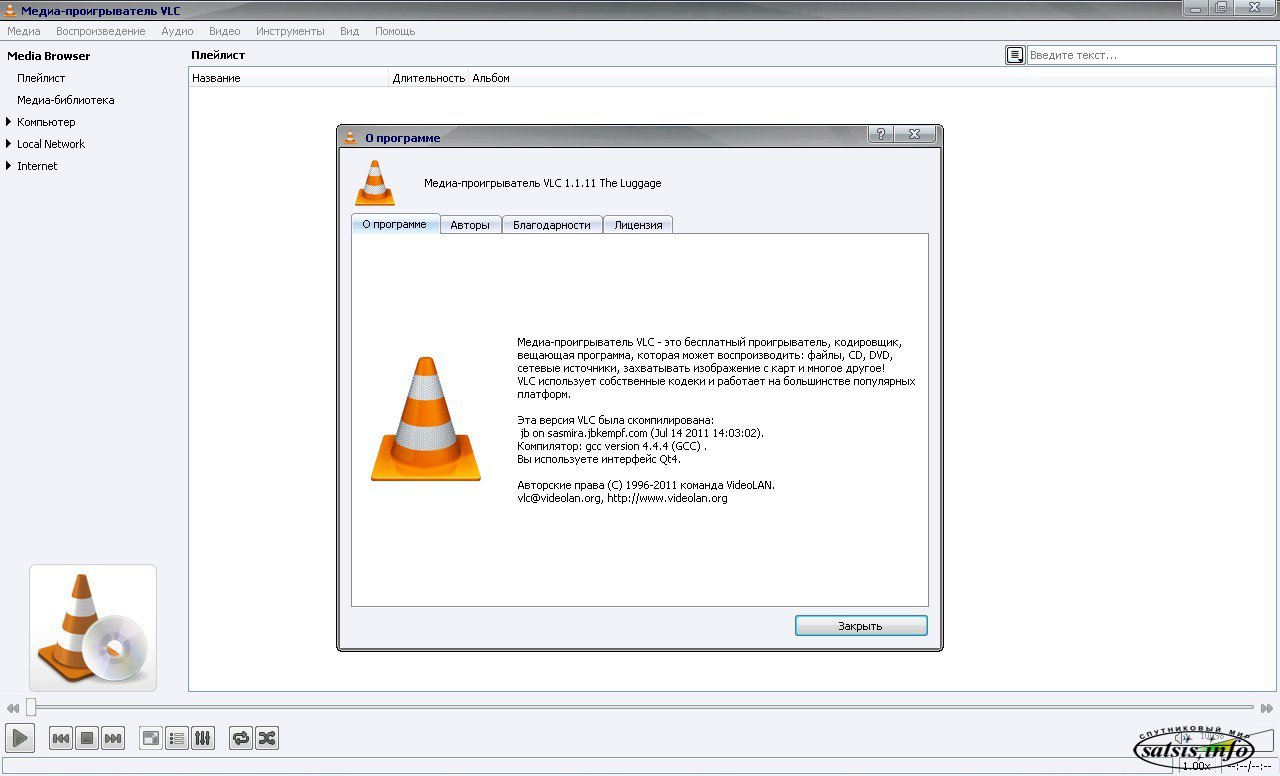Click the playback speed 1.00x label
The image size is (1280, 776).
click(1195, 766)
